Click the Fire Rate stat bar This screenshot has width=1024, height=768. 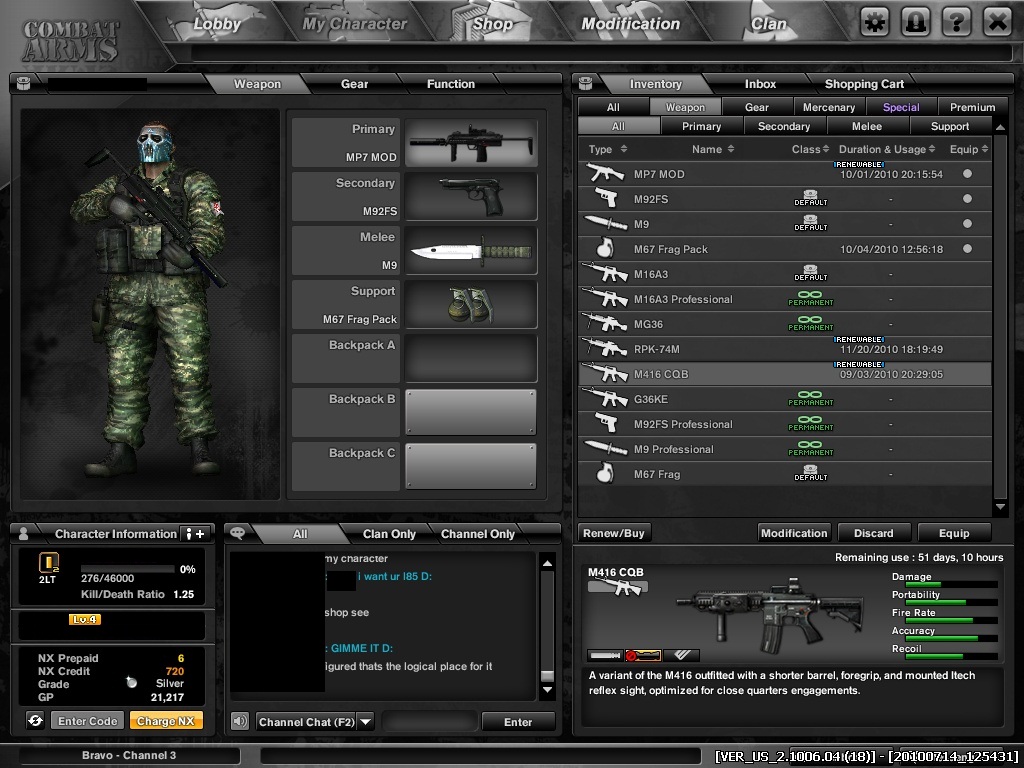952,620
